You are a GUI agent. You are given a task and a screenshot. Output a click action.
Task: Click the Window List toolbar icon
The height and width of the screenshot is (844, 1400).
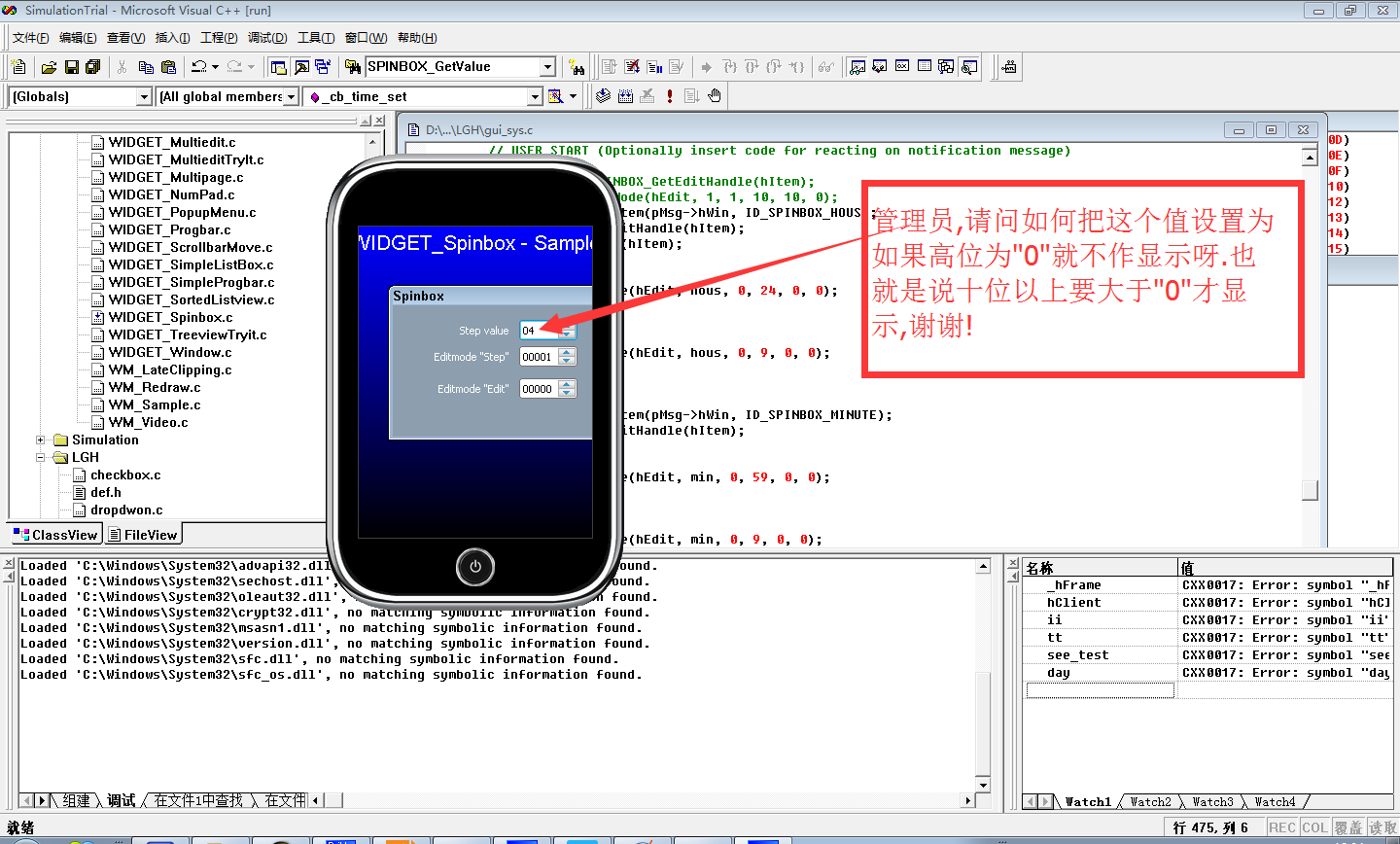[323, 67]
